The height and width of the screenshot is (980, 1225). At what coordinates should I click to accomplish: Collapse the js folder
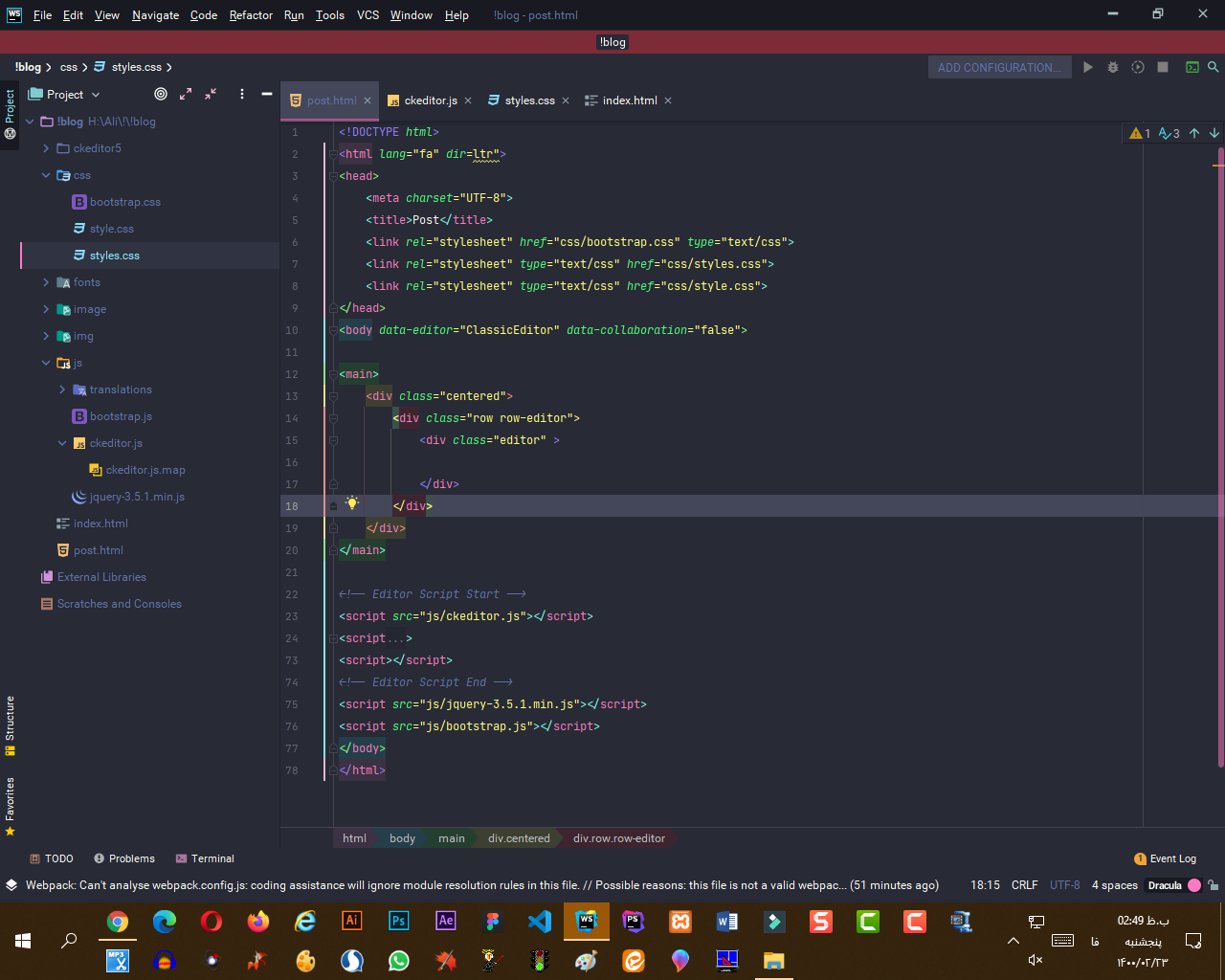pos(46,363)
